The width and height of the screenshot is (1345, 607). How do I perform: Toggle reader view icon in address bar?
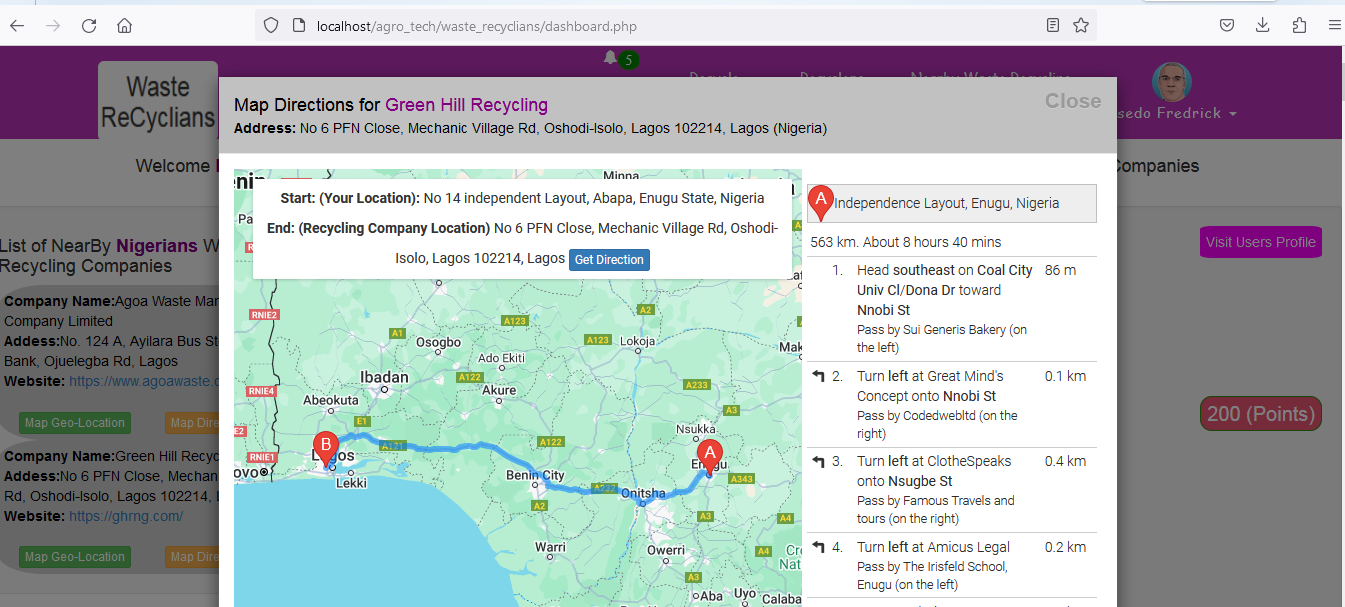(x=1053, y=25)
